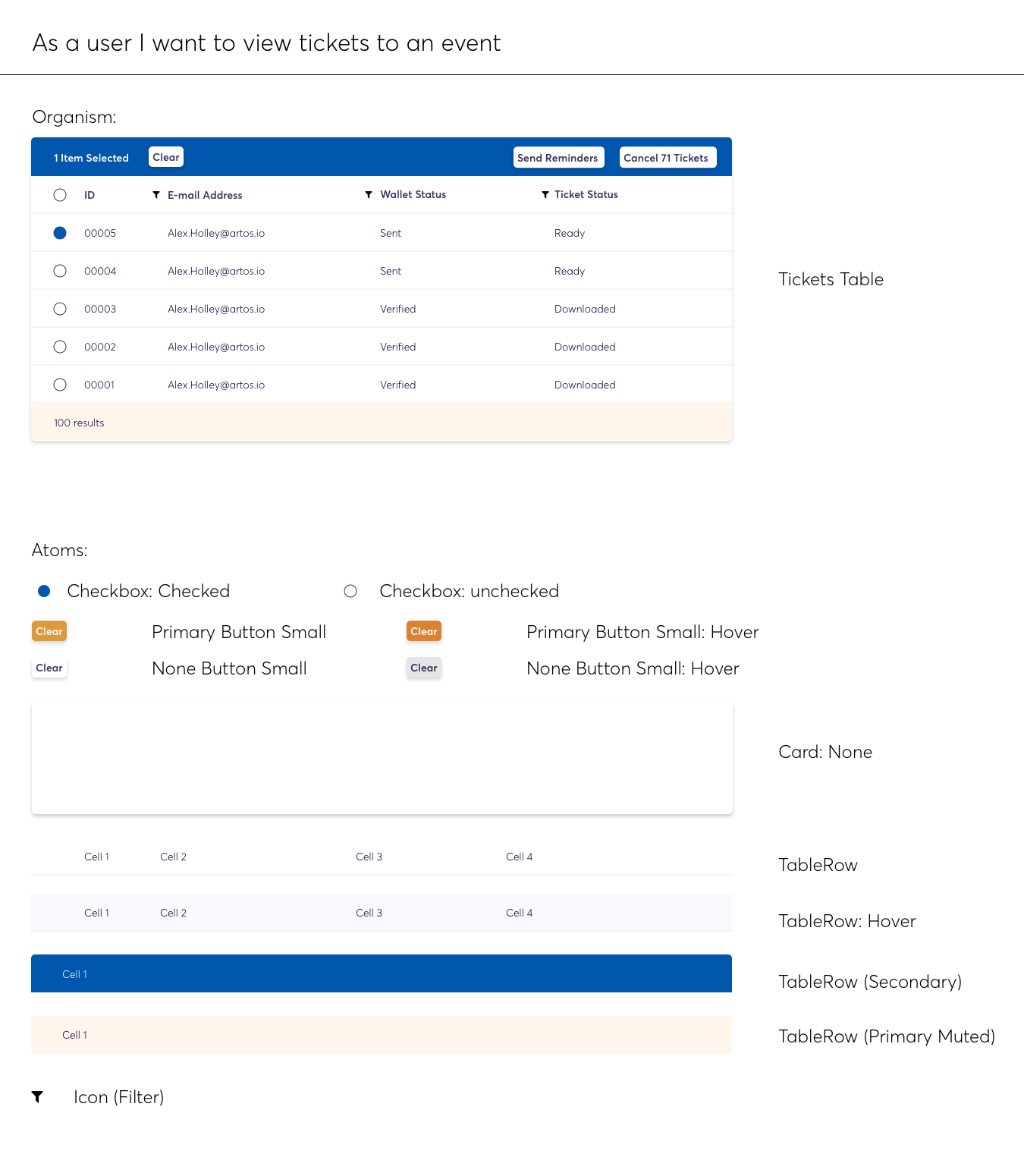Uncheck the checkbox for ticket 00005

(60, 233)
